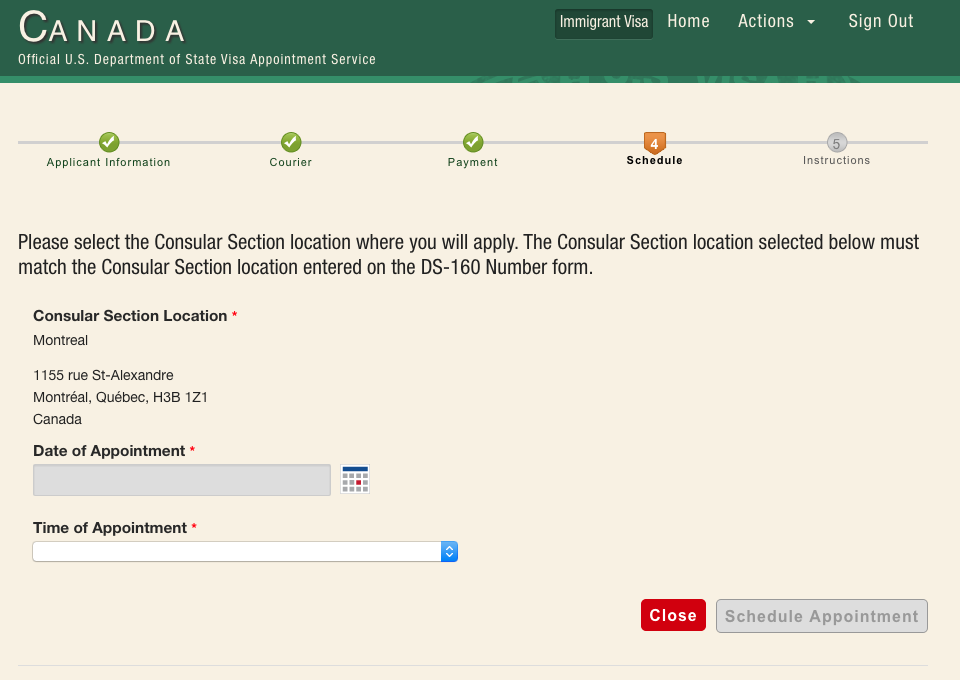The width and height of the screenshot is (960, 680).
Task: Click the red Close button
Action: [673, 615]
